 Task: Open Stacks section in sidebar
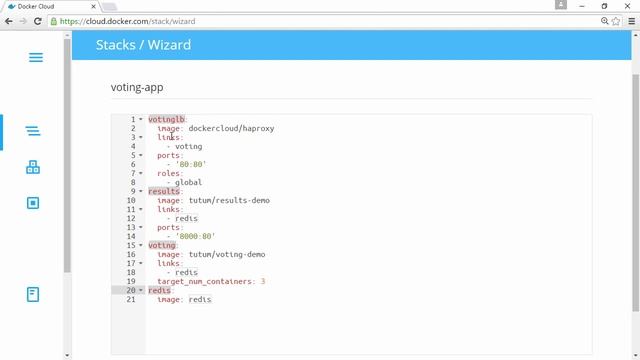pyautogui.click(x=33, y=131)
